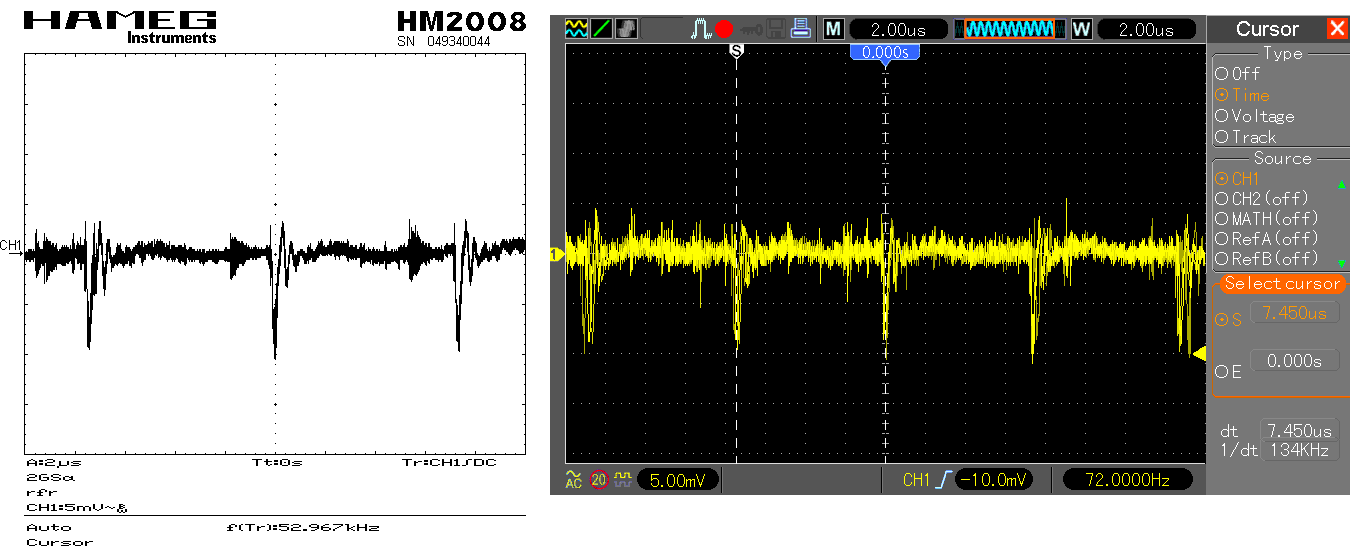Screen dimensions: 1350x549
Task: Click the 72.0000Hz frequency counter readout
Action: point(1127,481)
